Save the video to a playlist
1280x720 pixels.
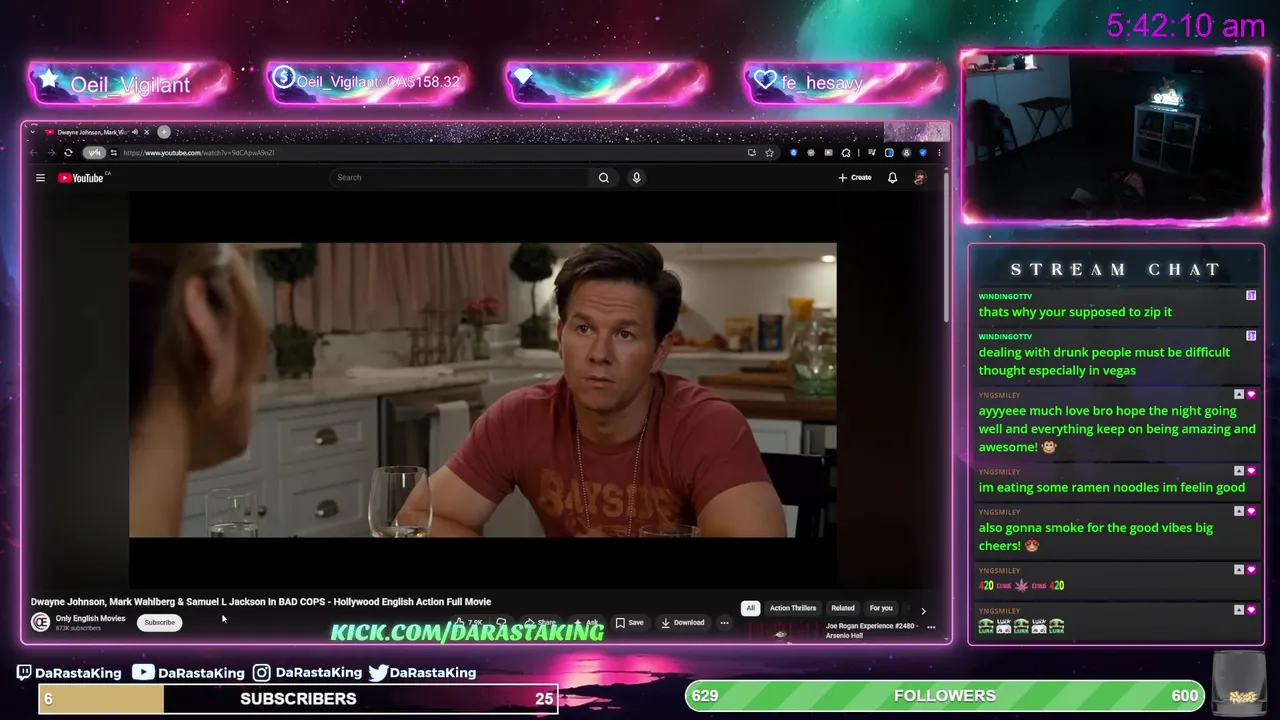[x=629, y=623]
